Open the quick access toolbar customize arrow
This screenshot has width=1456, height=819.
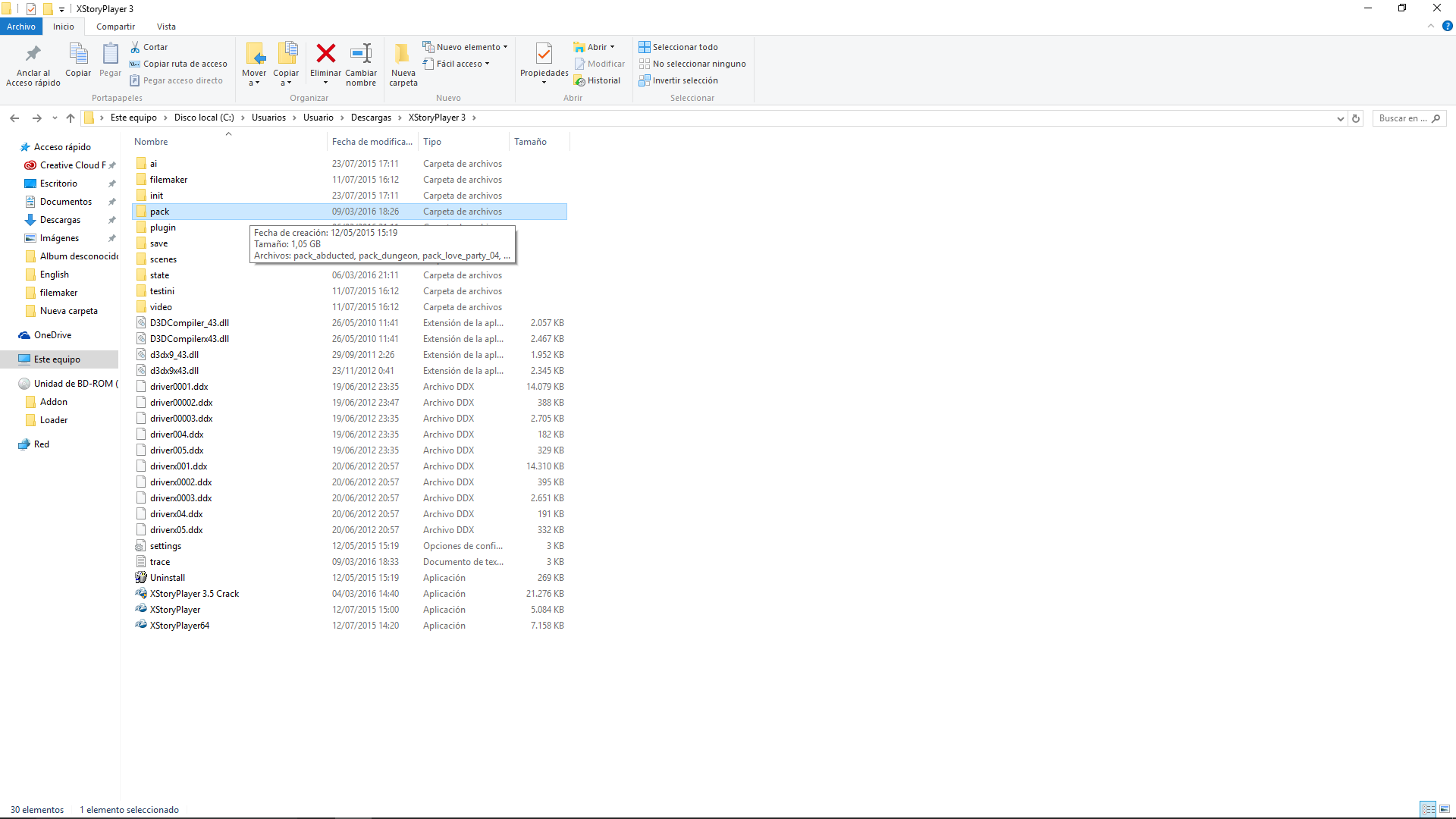(61, 10)
